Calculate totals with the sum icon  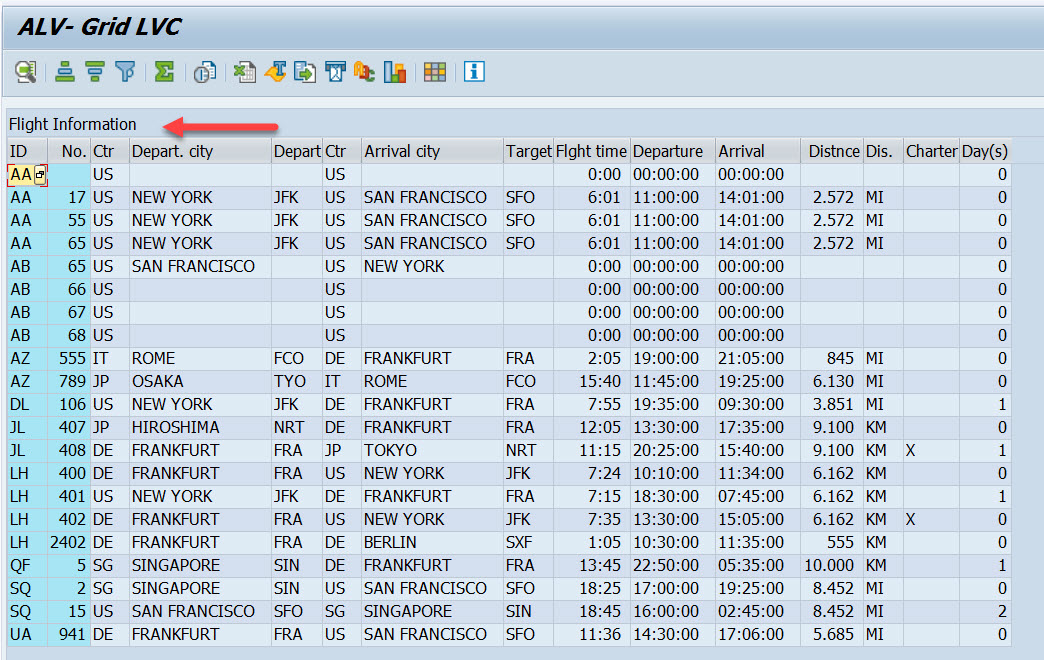click(163, 71)
